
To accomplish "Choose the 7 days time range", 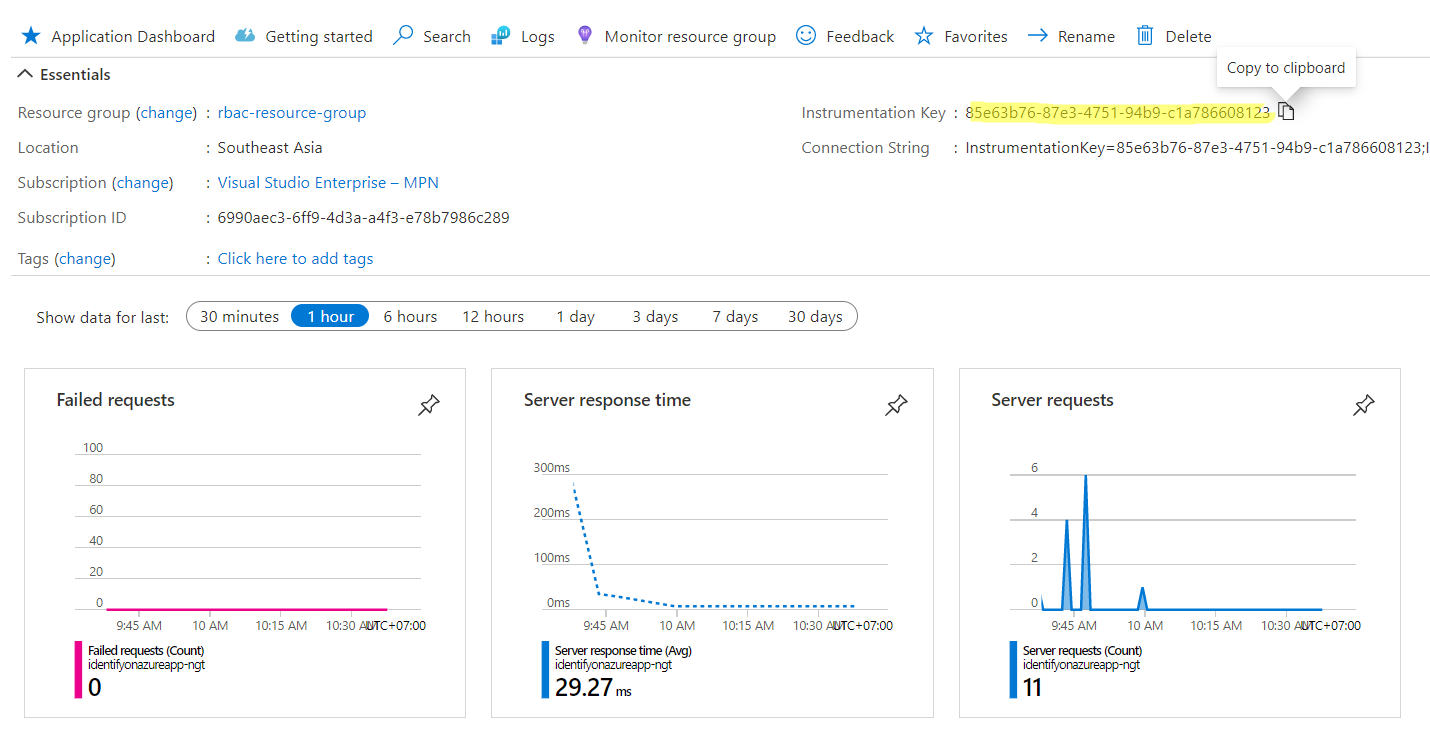I will tap(735, 316).
